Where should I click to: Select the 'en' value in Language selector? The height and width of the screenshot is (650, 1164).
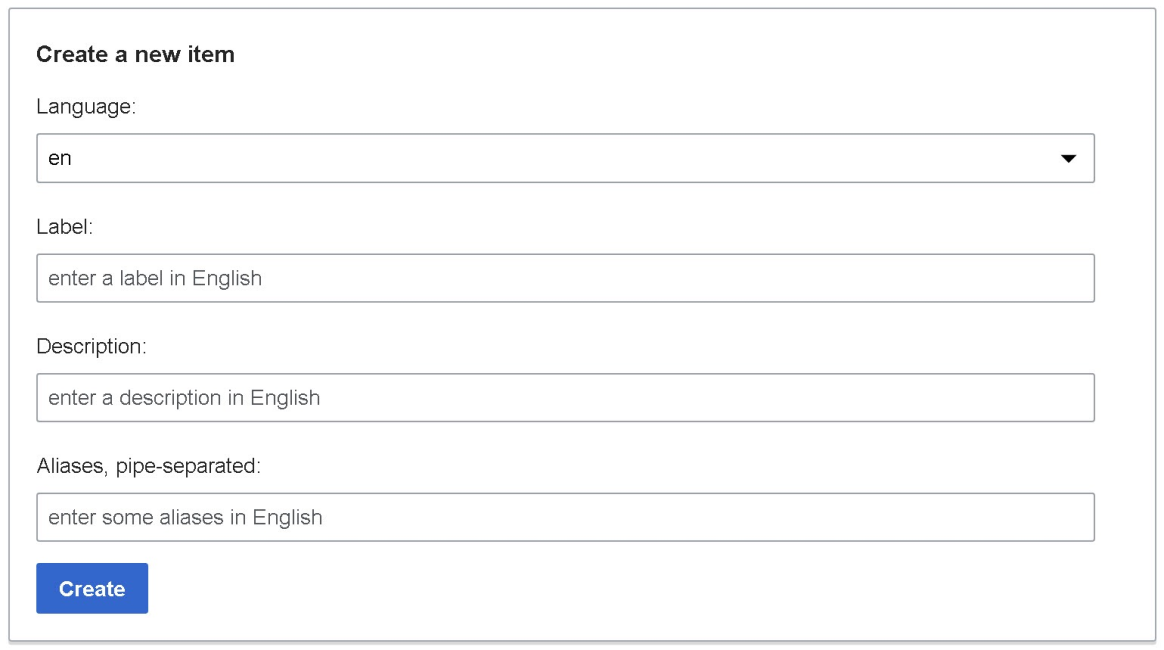click(x=60, y=159)
